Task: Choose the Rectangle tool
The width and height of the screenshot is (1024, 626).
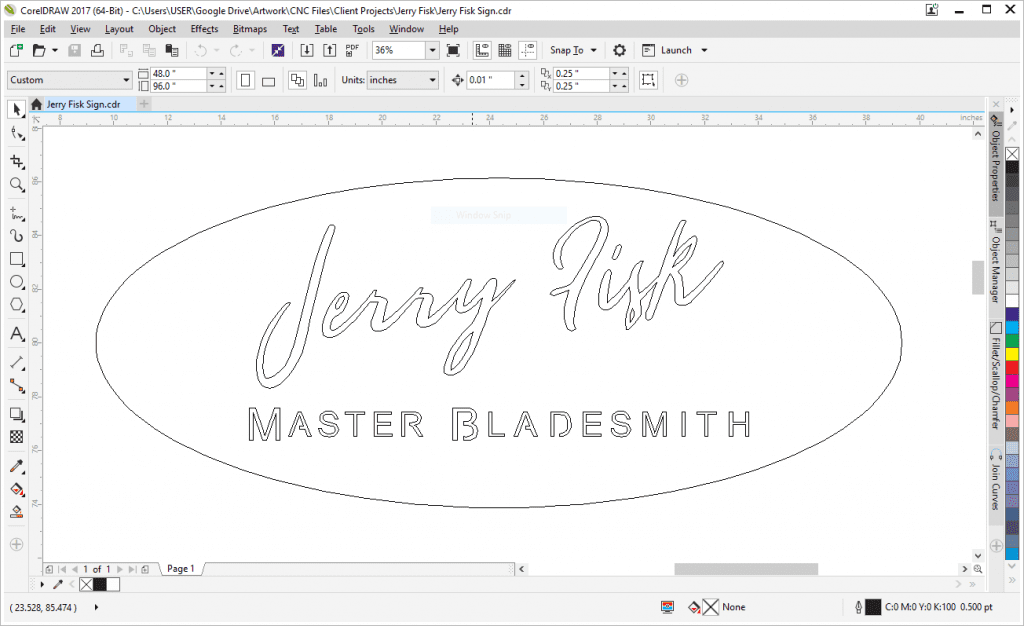Action: tap(16, 259)
